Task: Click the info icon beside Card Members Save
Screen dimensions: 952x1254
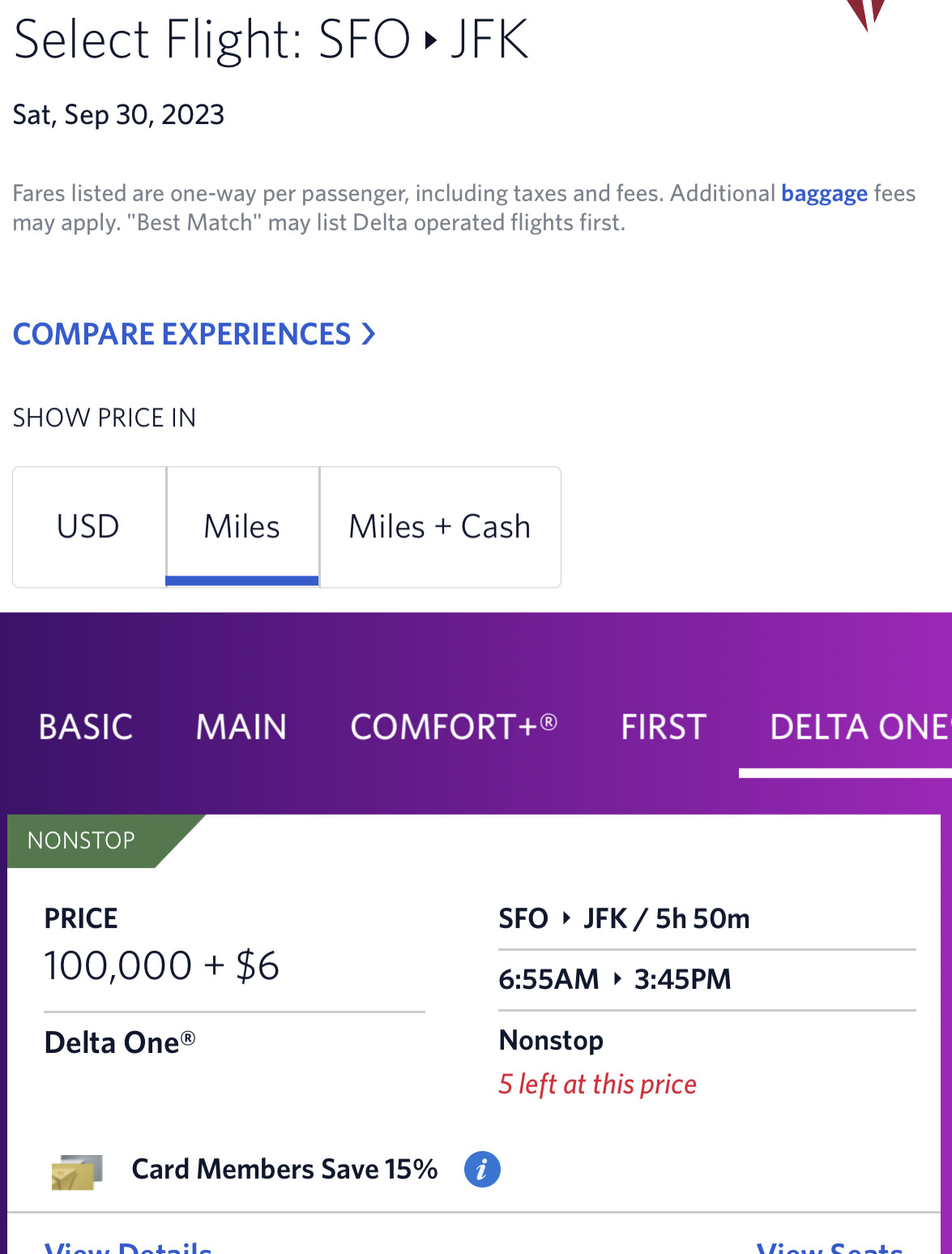Action: click(x=482, y=1170)
